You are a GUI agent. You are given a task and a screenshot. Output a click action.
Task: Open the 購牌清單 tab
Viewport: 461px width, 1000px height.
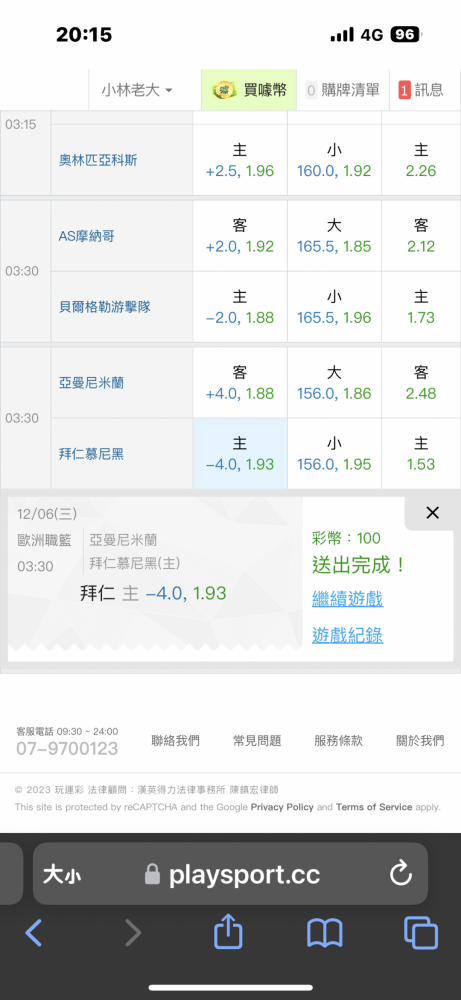(342, 90)
